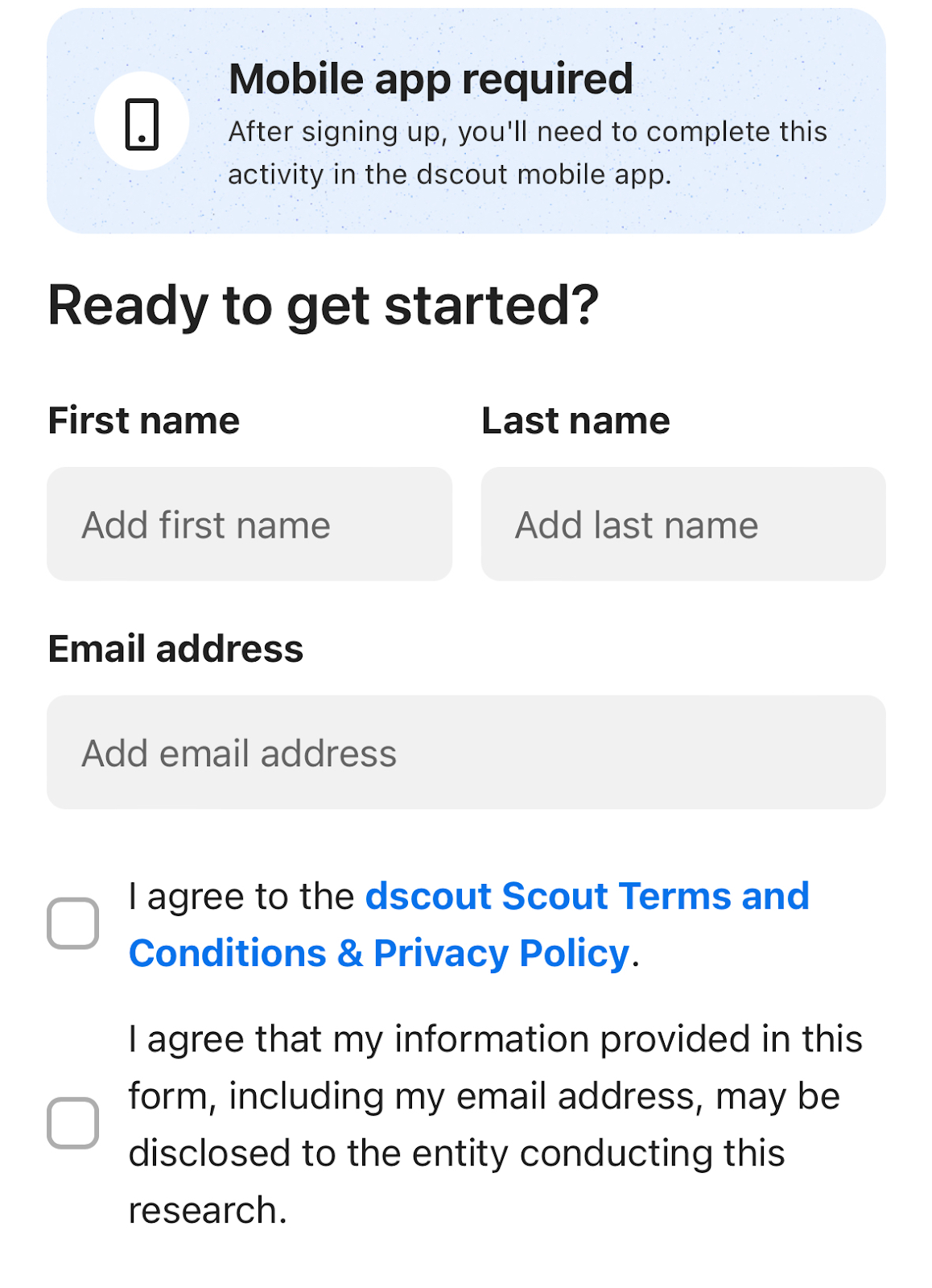Click the "First name" field label
The image size is (932, 1288).
[x=144, y=421]
